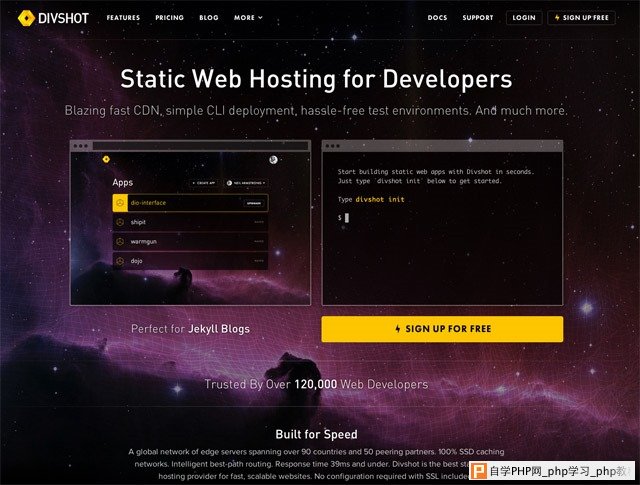Click the yellow Sign Up For Free button
Viewport: 640px width, 485px height.
[x=442, y=329]
